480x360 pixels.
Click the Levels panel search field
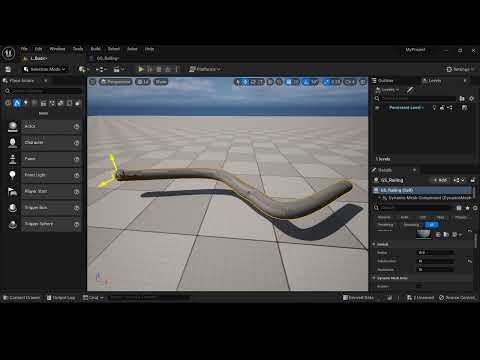point(418,98)
